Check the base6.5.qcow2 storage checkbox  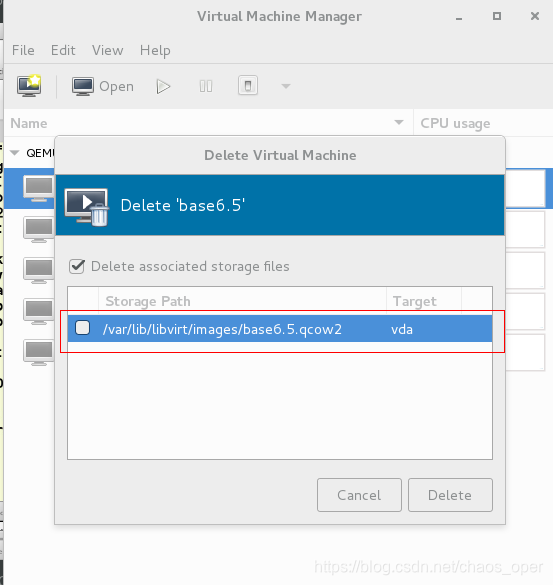point(82,328)
